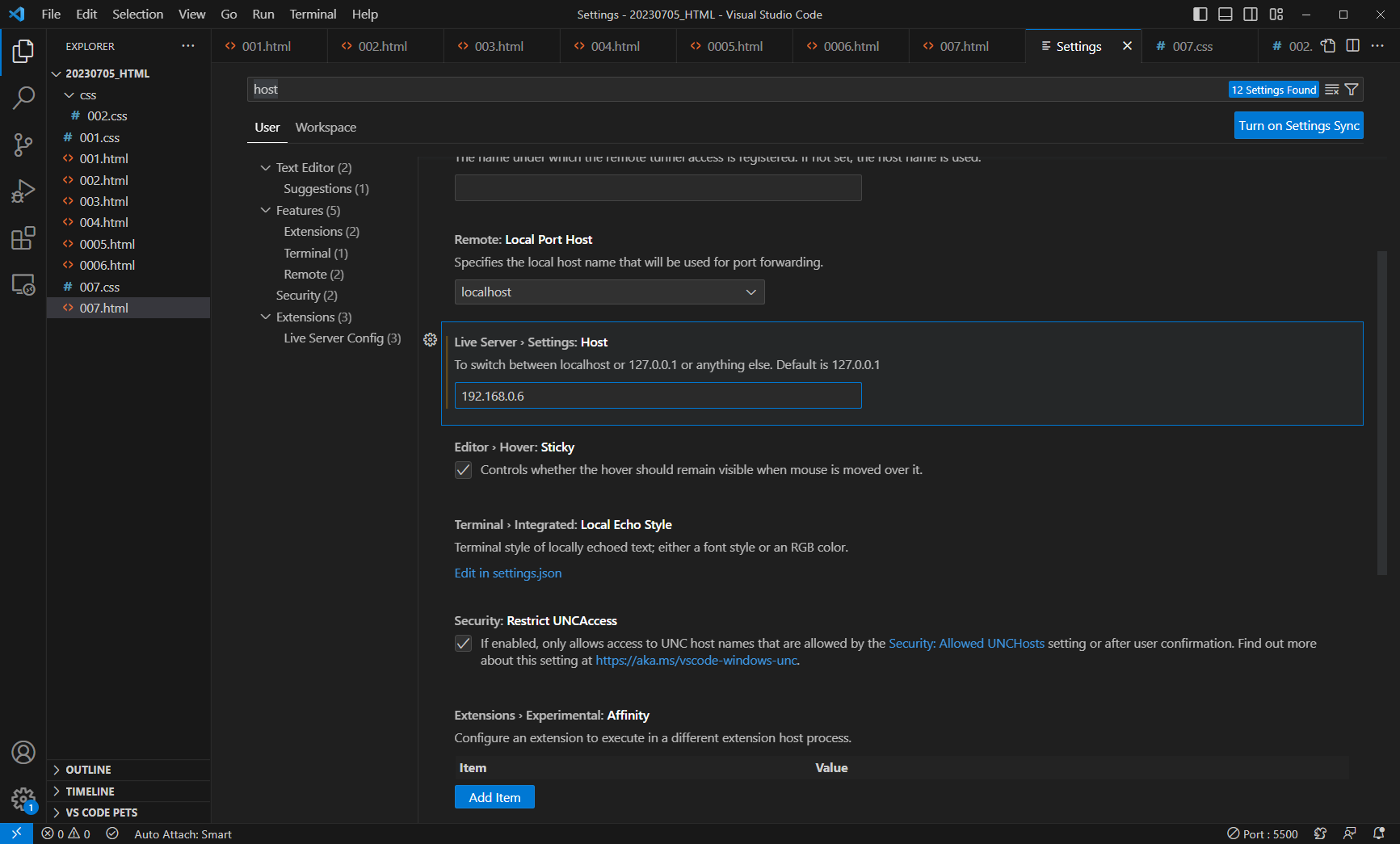Toggle Panel layout icon
This screenshot has height=844, width=1400.
1226,15
